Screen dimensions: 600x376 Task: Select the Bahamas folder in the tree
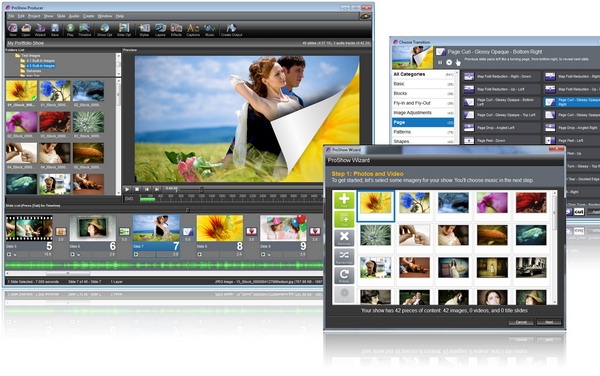click(34, 71)
